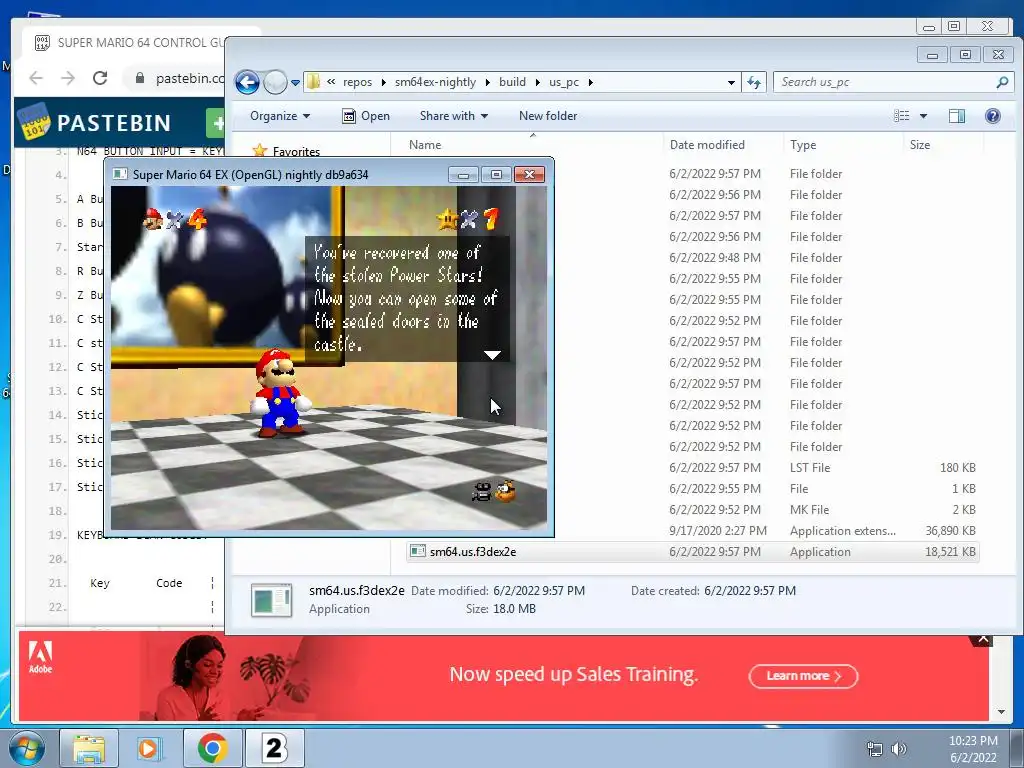The width and height of the screenshot is (1024, 768).
Task: Refresh the us_pc folder view
Action: point(754,82)
